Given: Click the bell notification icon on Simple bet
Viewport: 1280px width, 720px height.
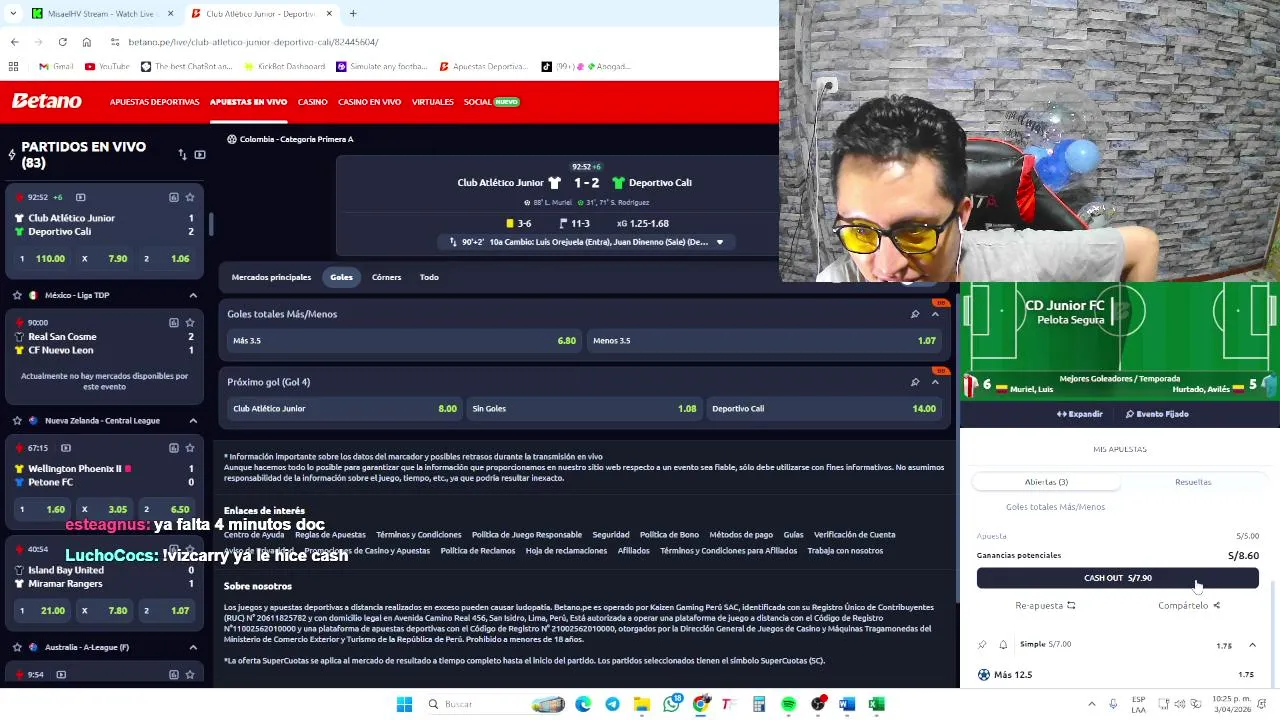Looking at the screenshot, I should 1003,645.
